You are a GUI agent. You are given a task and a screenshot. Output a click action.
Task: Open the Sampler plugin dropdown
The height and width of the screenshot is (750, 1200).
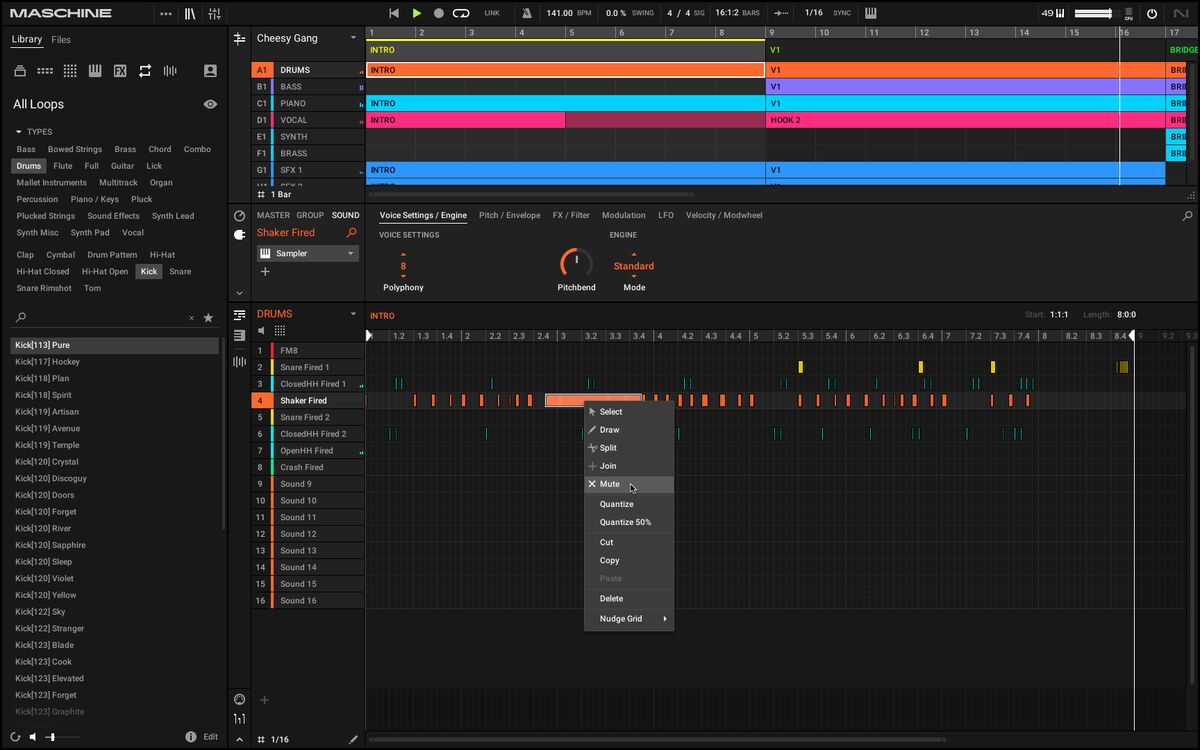pyautogui.click(x=351, y=254)
